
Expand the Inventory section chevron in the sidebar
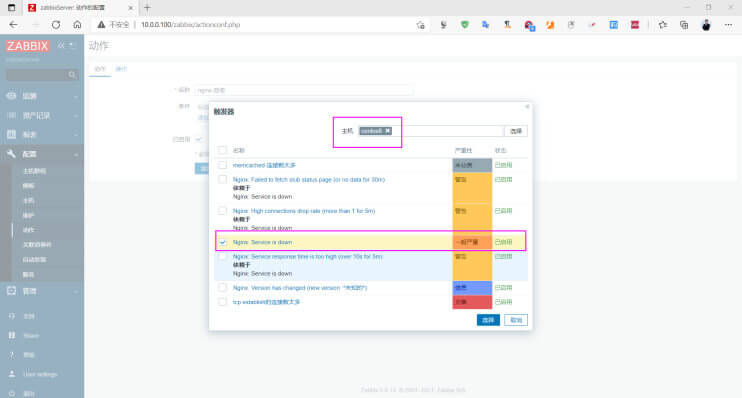tap(76, 115)
